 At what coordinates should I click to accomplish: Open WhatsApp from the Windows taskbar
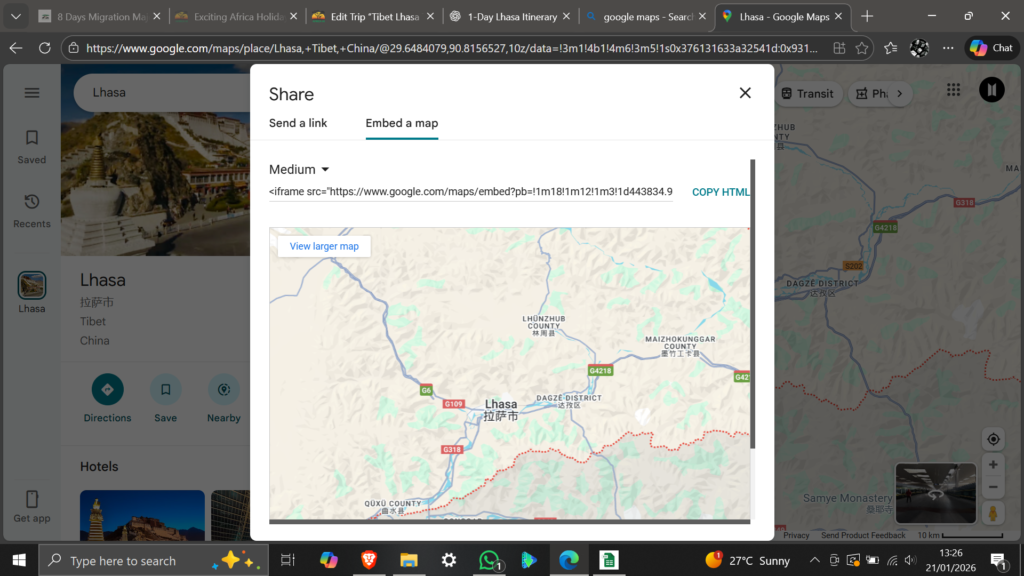point(488,560)
